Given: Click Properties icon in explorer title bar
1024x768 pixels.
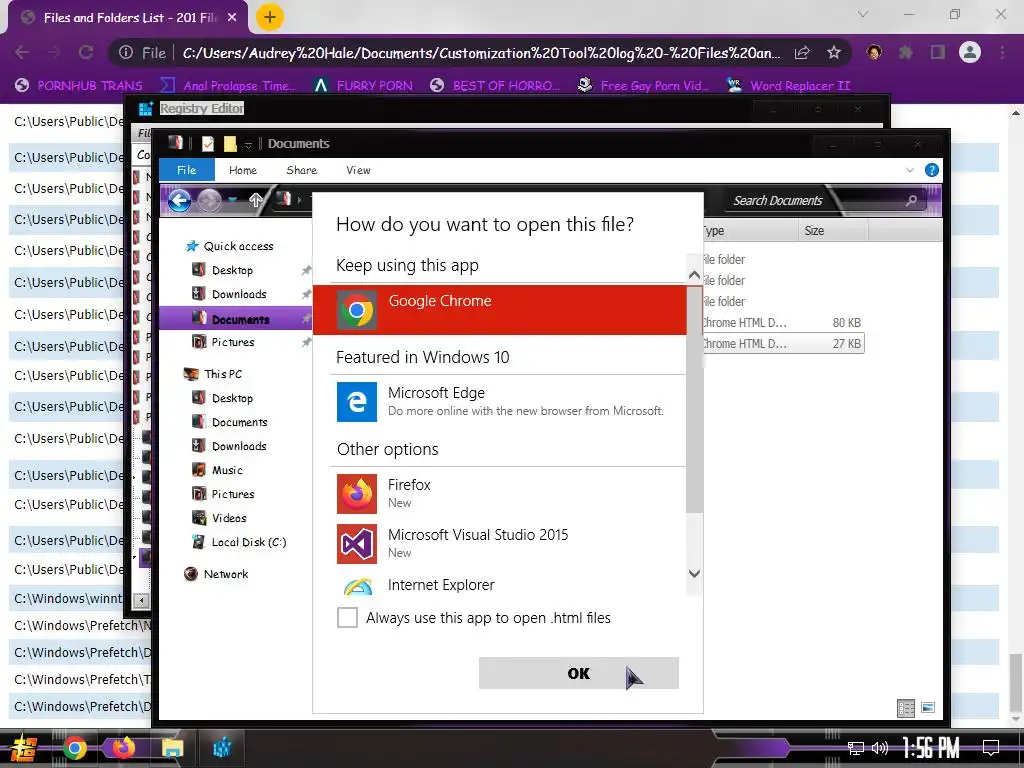Looking at the screenshot, I should tap(208, 144).
